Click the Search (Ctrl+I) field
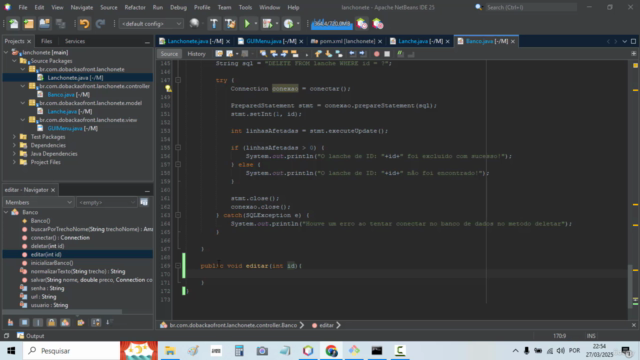This screenshot has width=640, height=360. point(531,7)
